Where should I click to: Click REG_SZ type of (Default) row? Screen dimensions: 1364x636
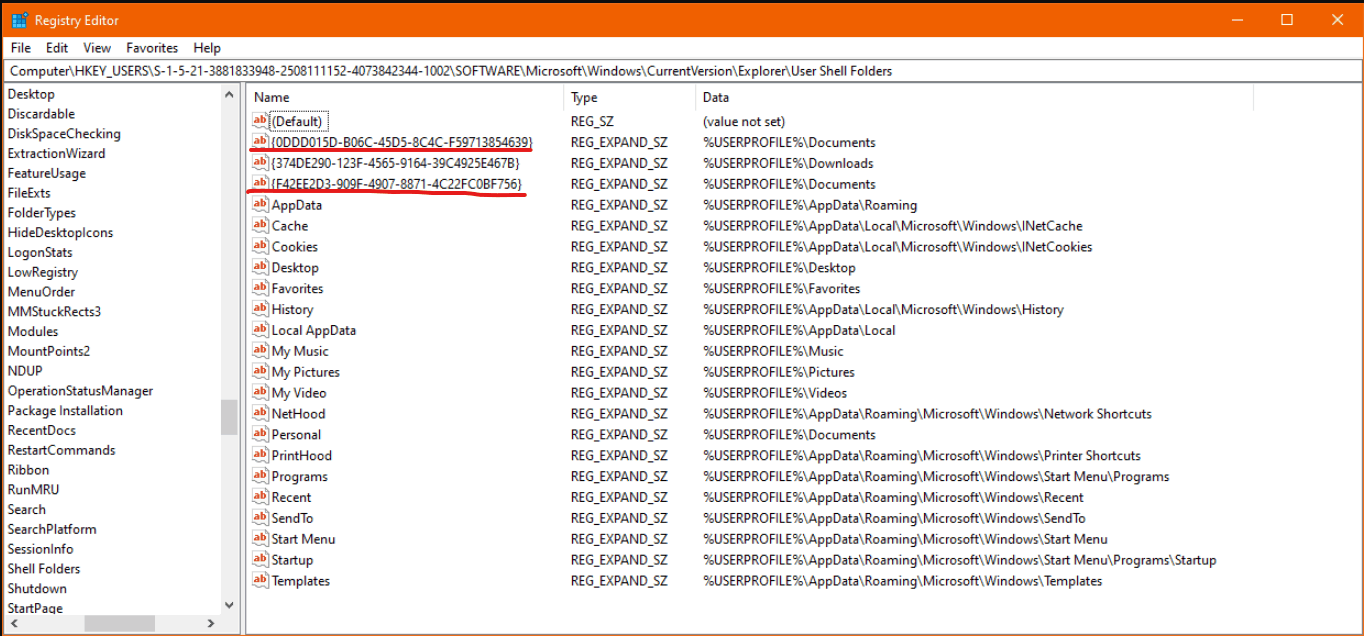(x=593, y=121)
